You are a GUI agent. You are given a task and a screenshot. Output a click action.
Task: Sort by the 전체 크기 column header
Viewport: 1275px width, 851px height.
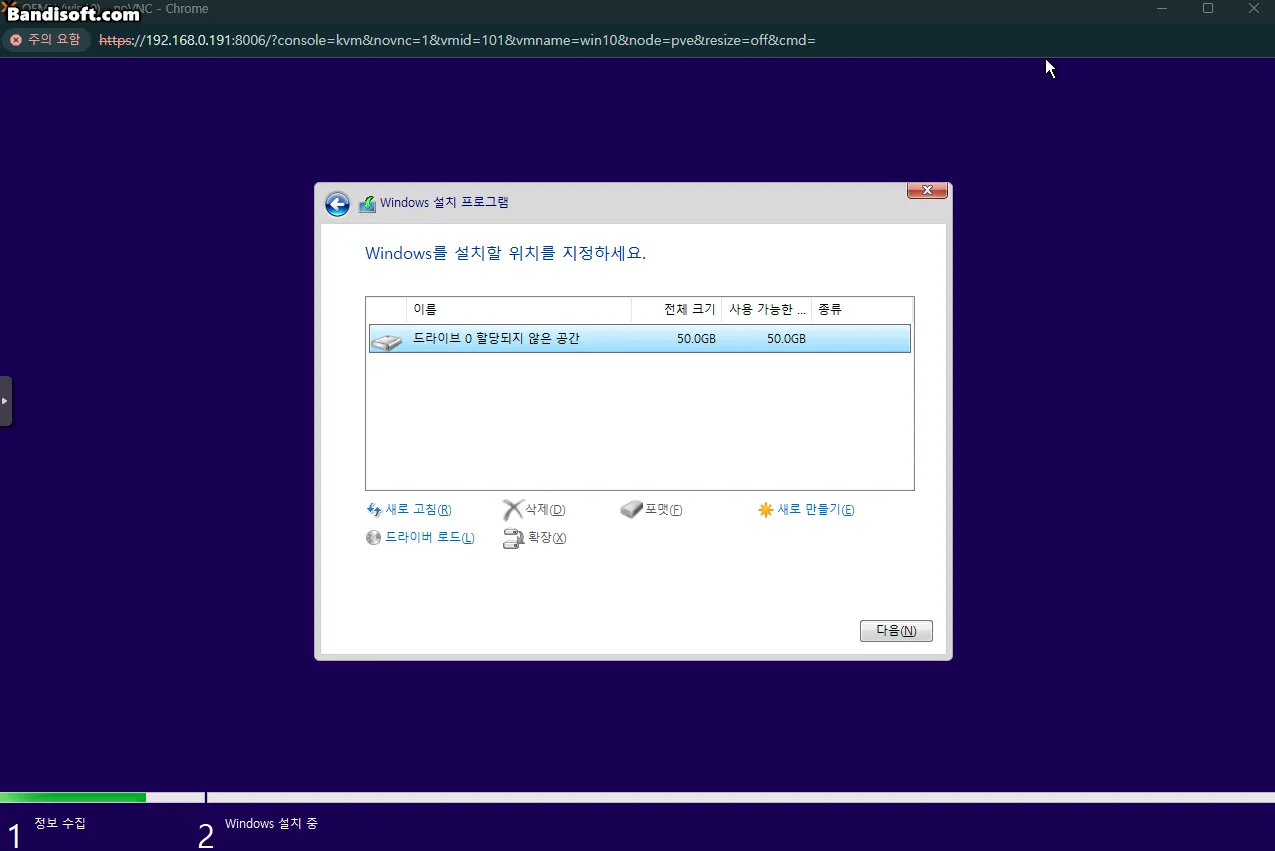[x=677, y=310]
